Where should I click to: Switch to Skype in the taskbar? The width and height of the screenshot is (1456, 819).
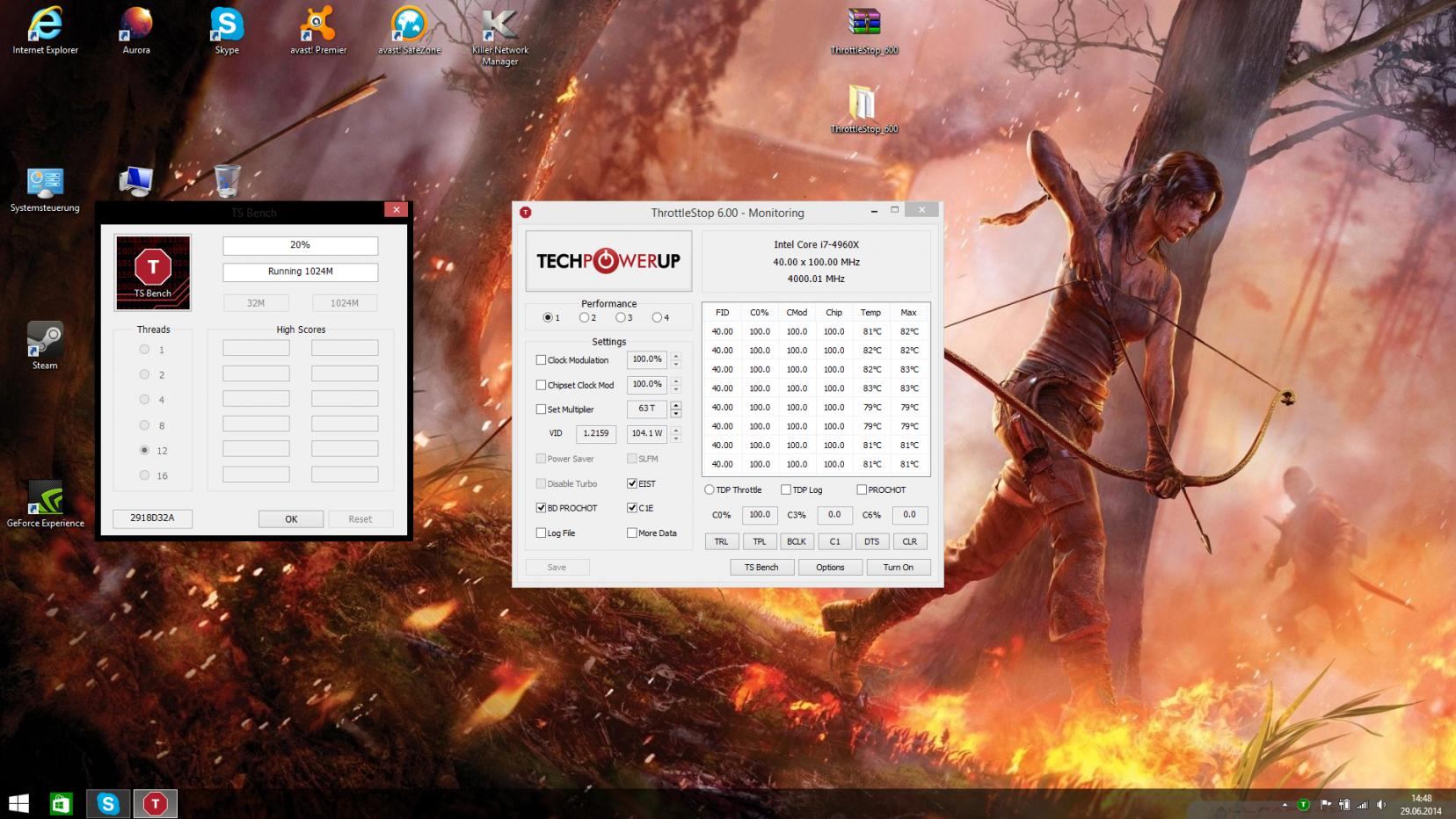[x=108, y=803]
